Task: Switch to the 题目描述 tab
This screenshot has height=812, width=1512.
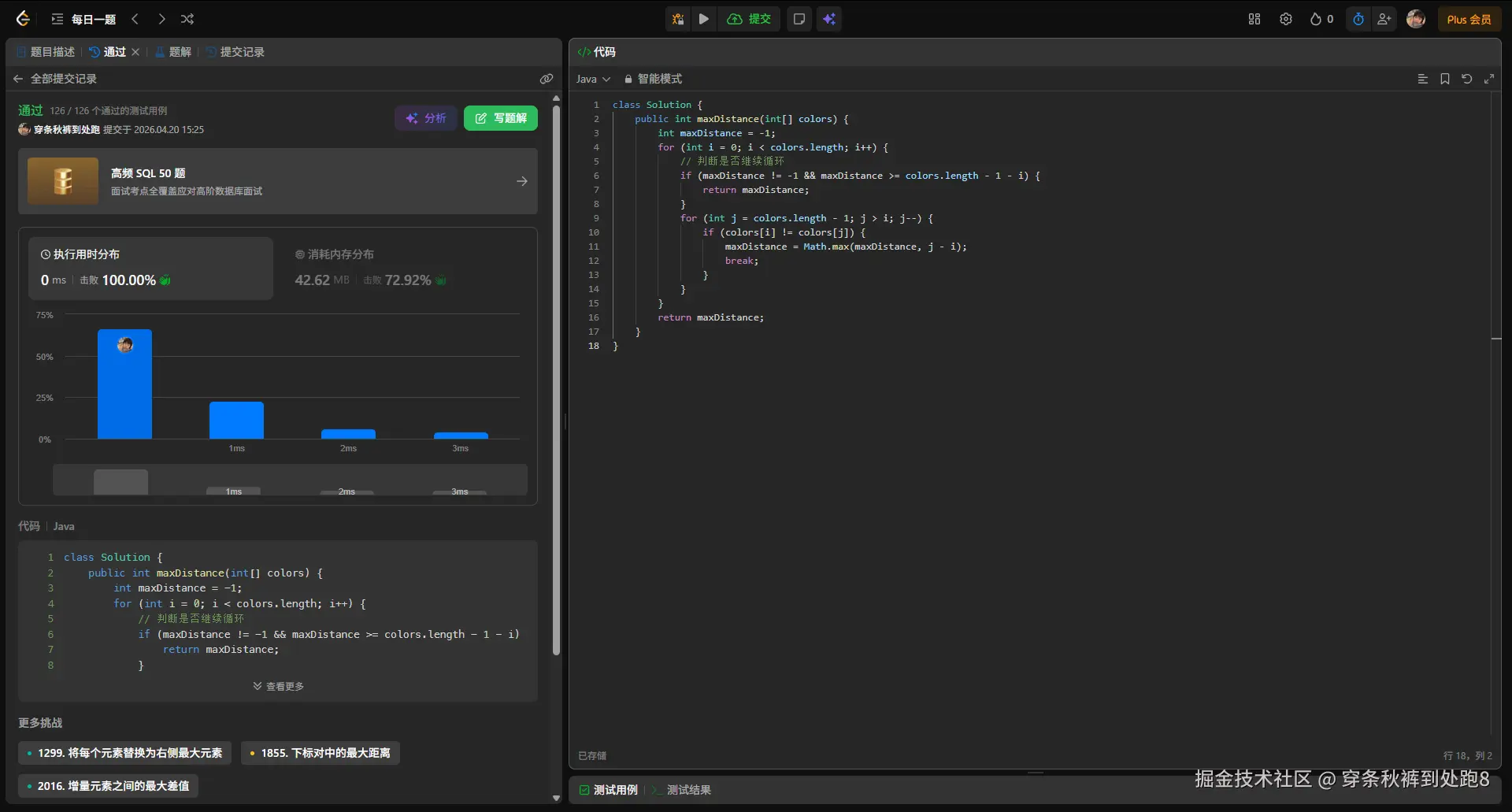Action: click(46, 52)
